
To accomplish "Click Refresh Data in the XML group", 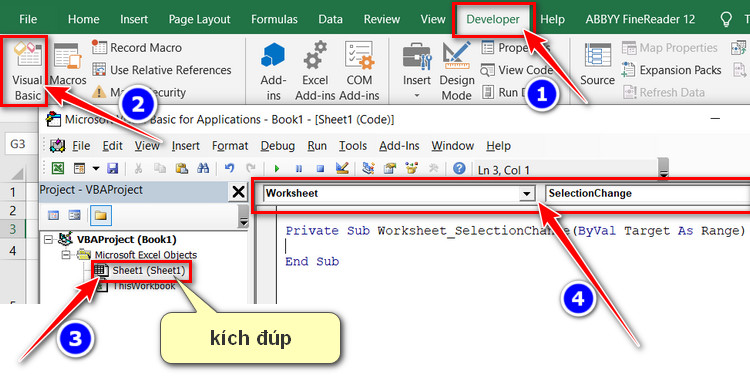I will point(664,92).
